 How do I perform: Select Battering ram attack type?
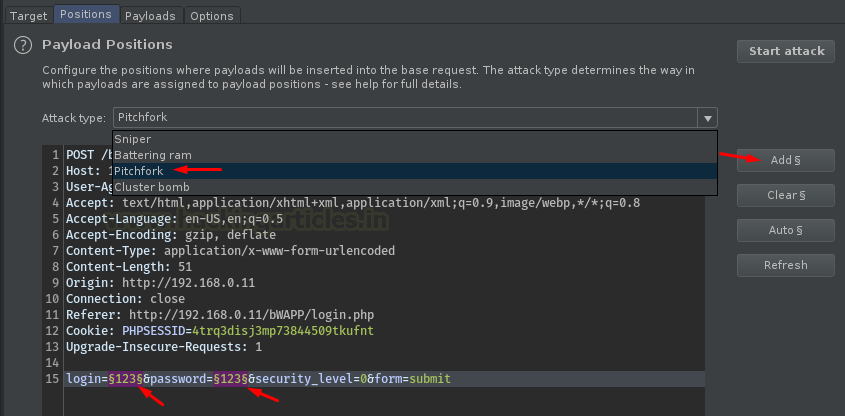pyautogui.click(x=153, y=155)
